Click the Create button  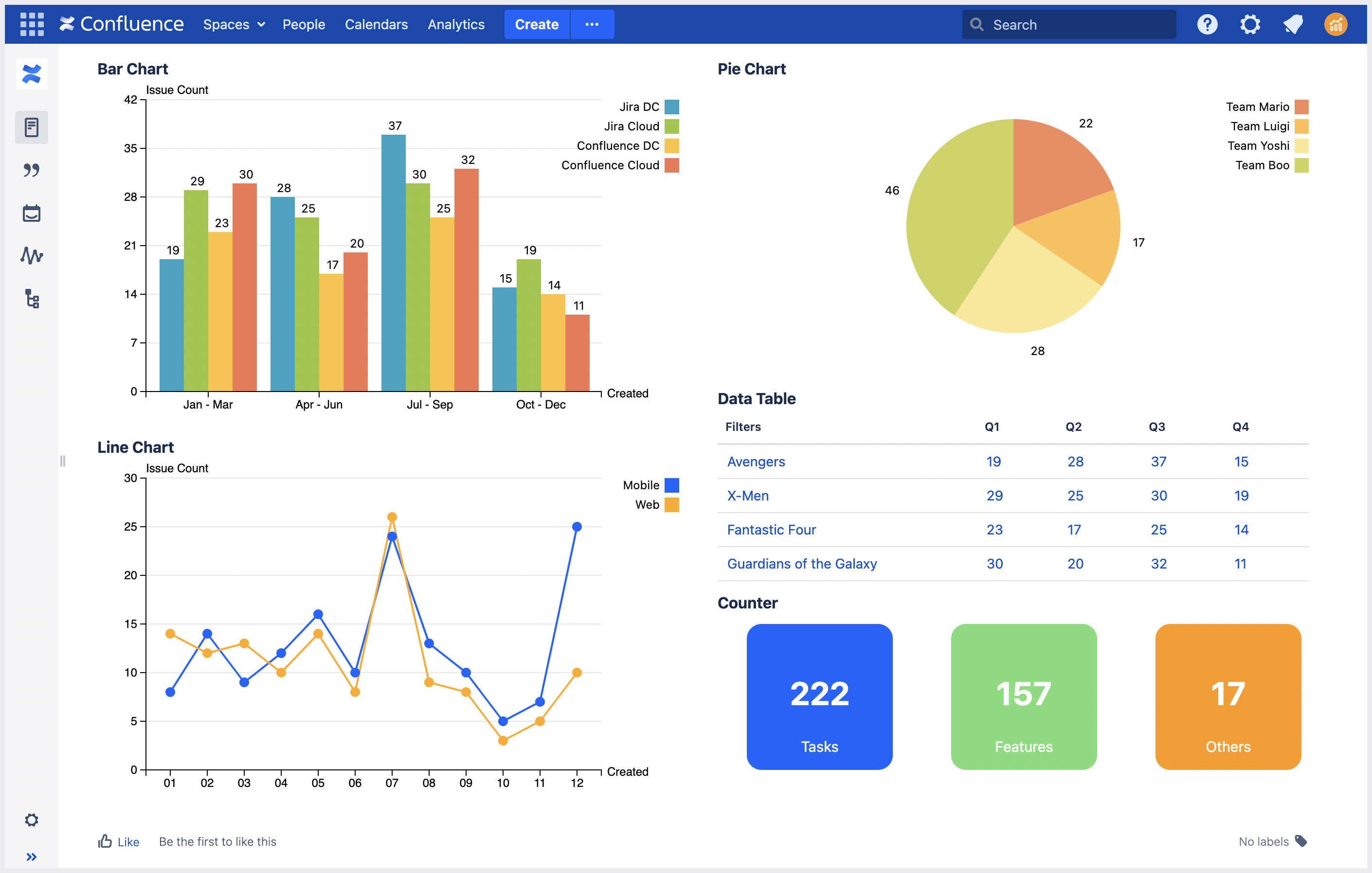[x=536, y=24]
